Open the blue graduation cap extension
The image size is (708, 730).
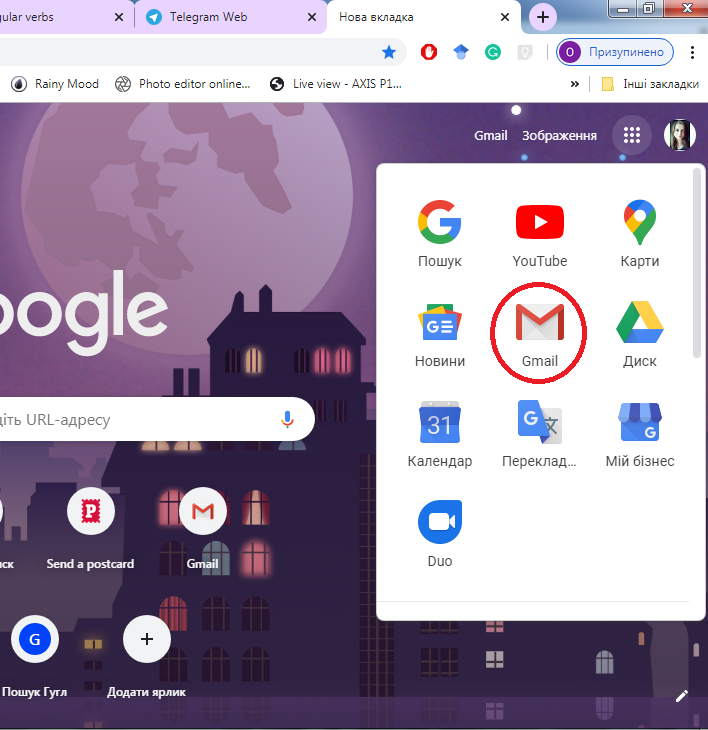[x=461, y=52]
